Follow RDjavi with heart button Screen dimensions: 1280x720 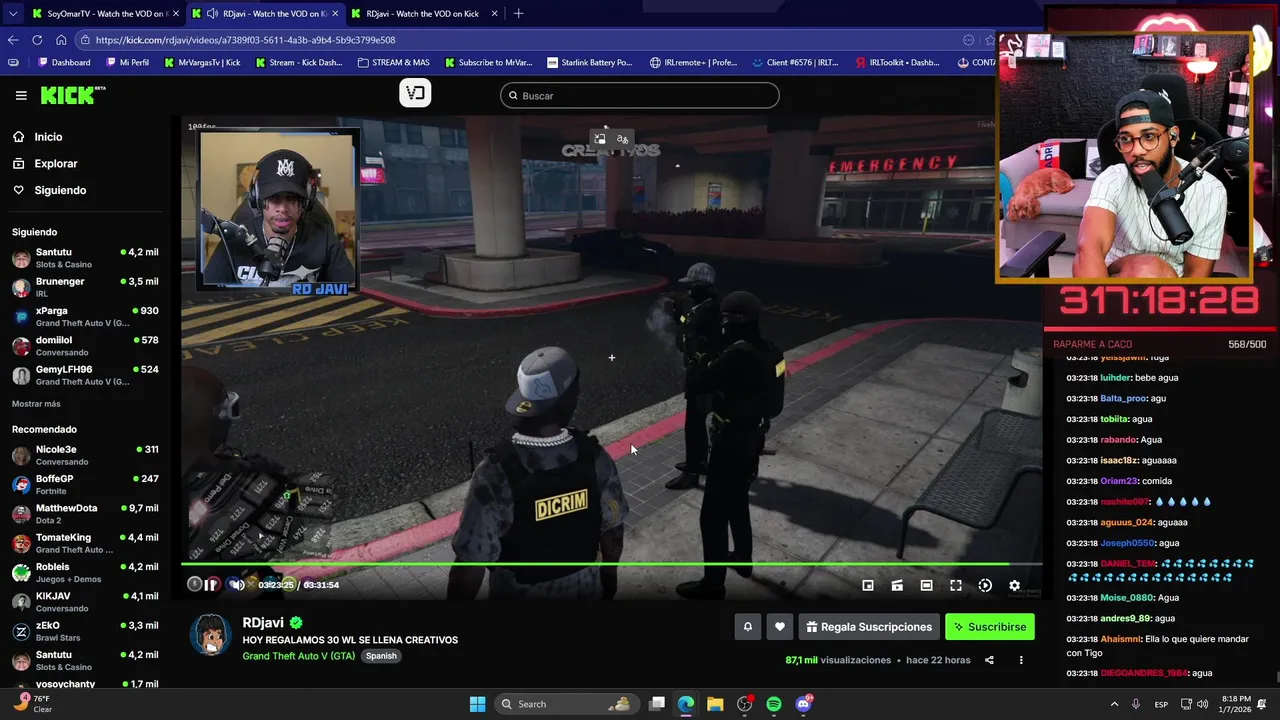pyautogui.click(x=780, y=627)
